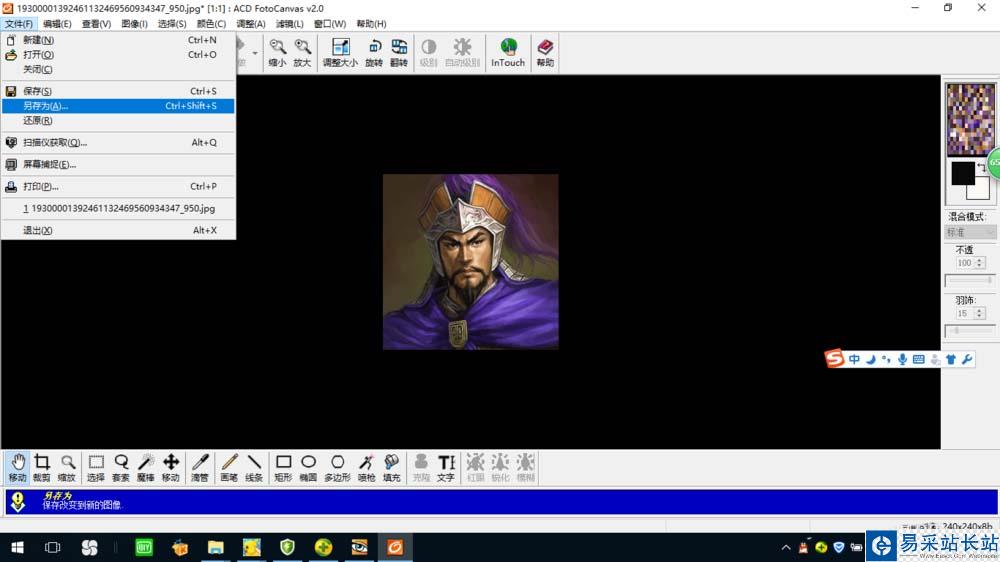Open recent file 1930000139246...950.jpg
Viewport: 1000px width, 562px height.
(x=119, y=209)
